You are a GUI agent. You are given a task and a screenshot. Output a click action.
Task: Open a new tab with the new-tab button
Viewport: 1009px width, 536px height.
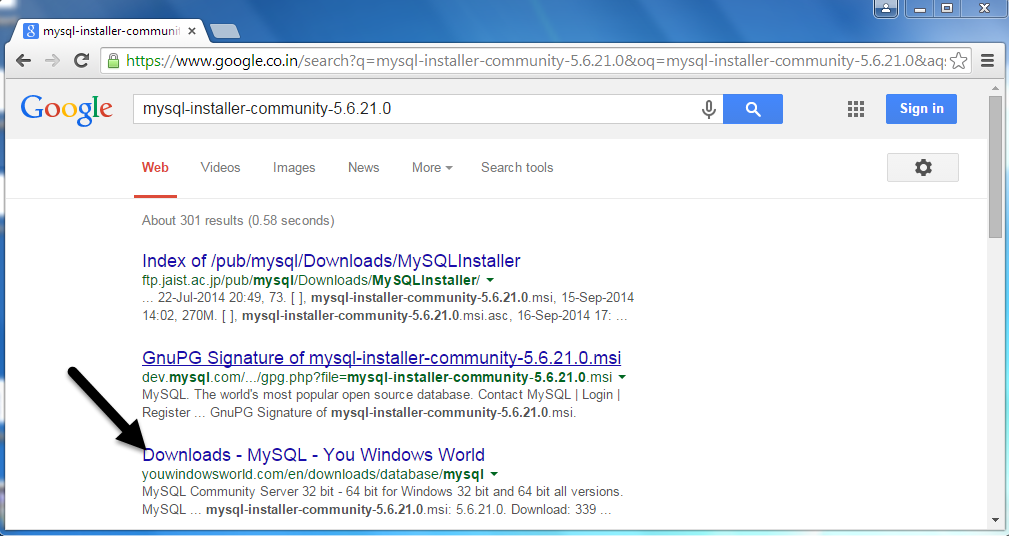click(x=225, y=31)
